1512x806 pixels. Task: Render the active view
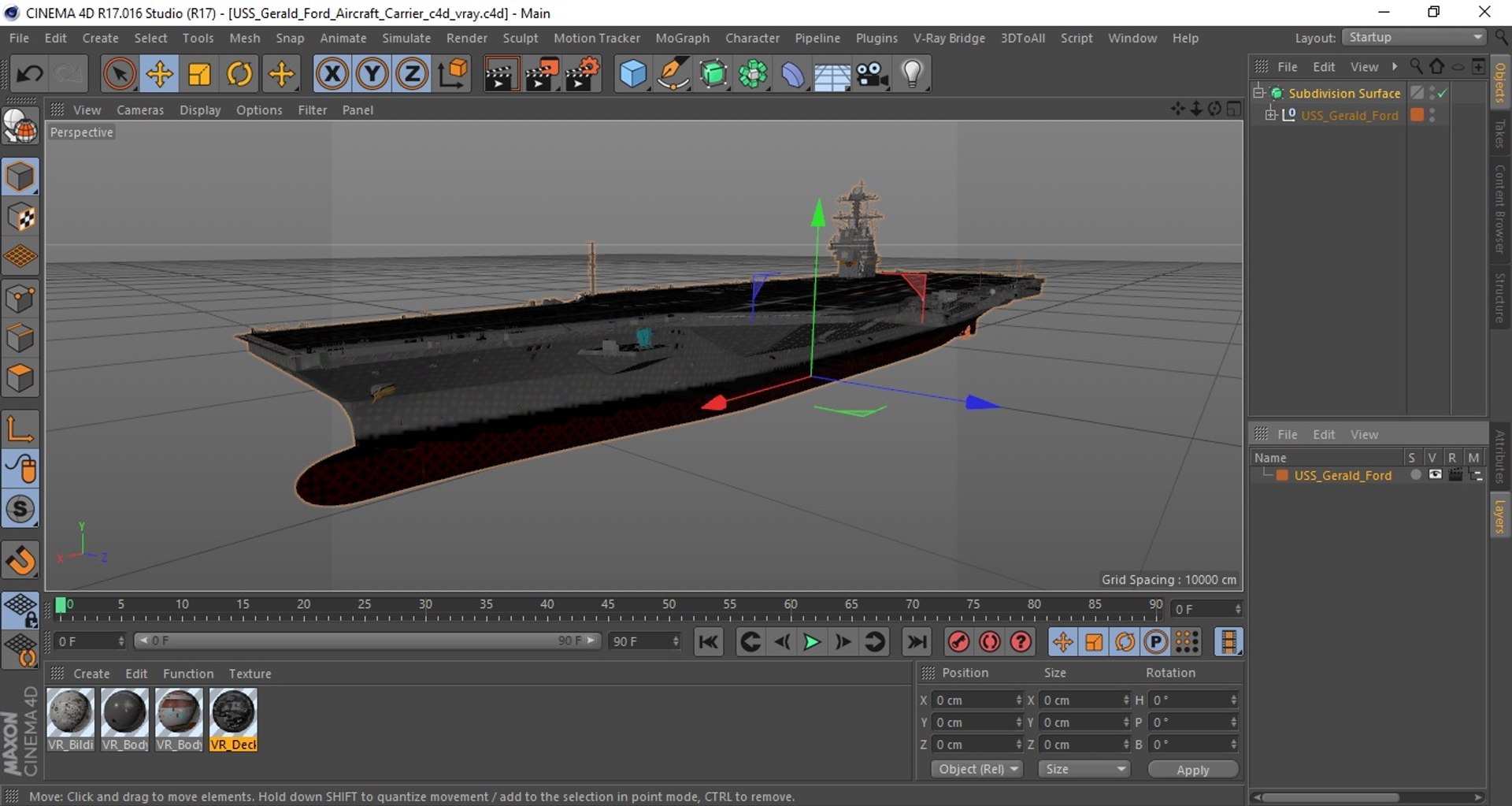(501, 74)
